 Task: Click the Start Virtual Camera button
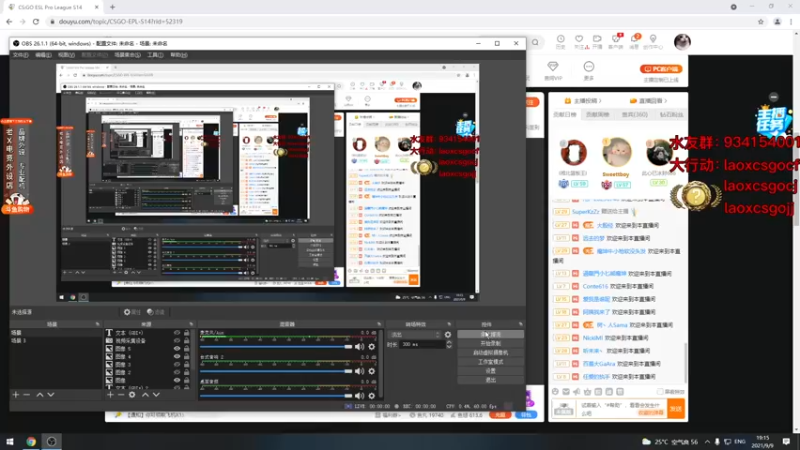[x=490, y=353]
